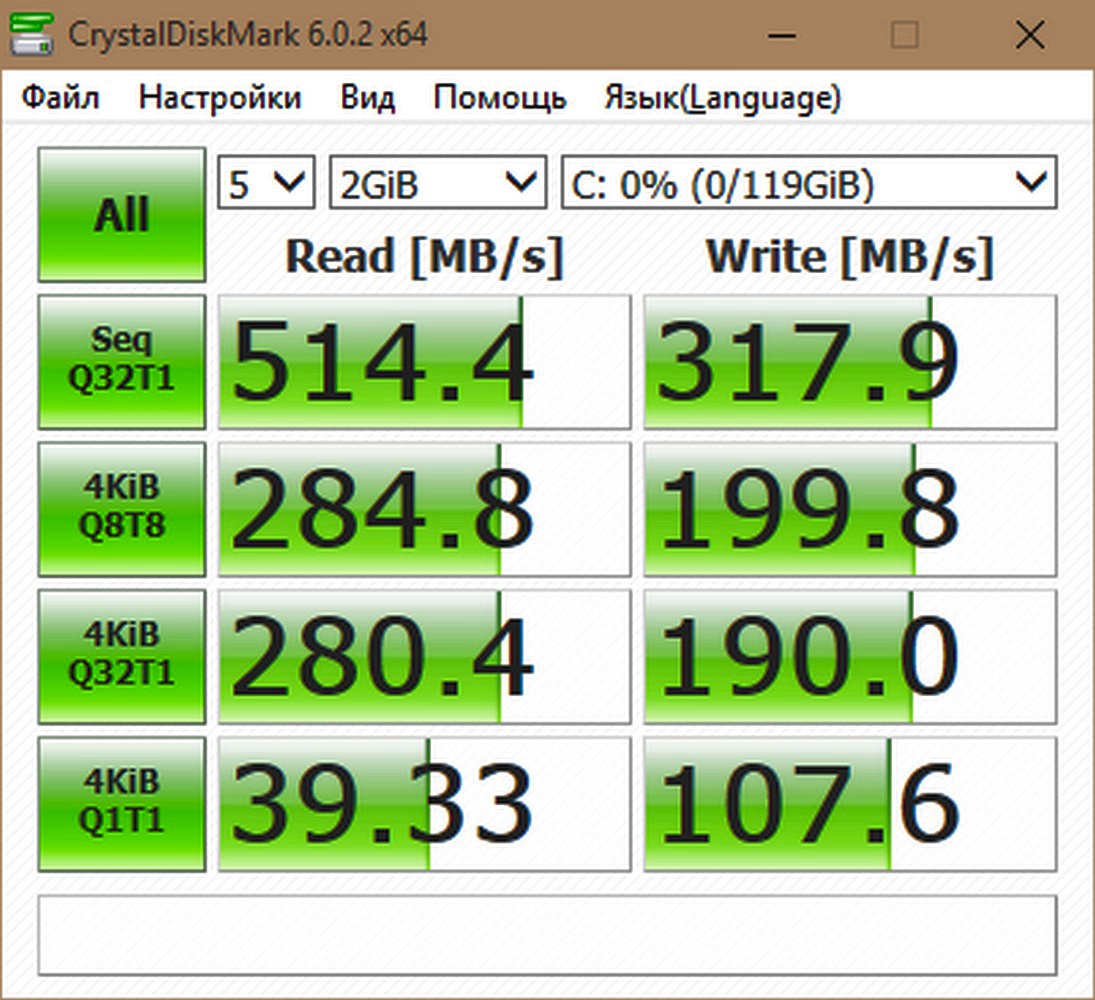This screenshot has width=1095, height=1000.
Task: Click the 4KiB Q1T1 read result 39.33
Action: pyautogui.click(x=422, y=802)
